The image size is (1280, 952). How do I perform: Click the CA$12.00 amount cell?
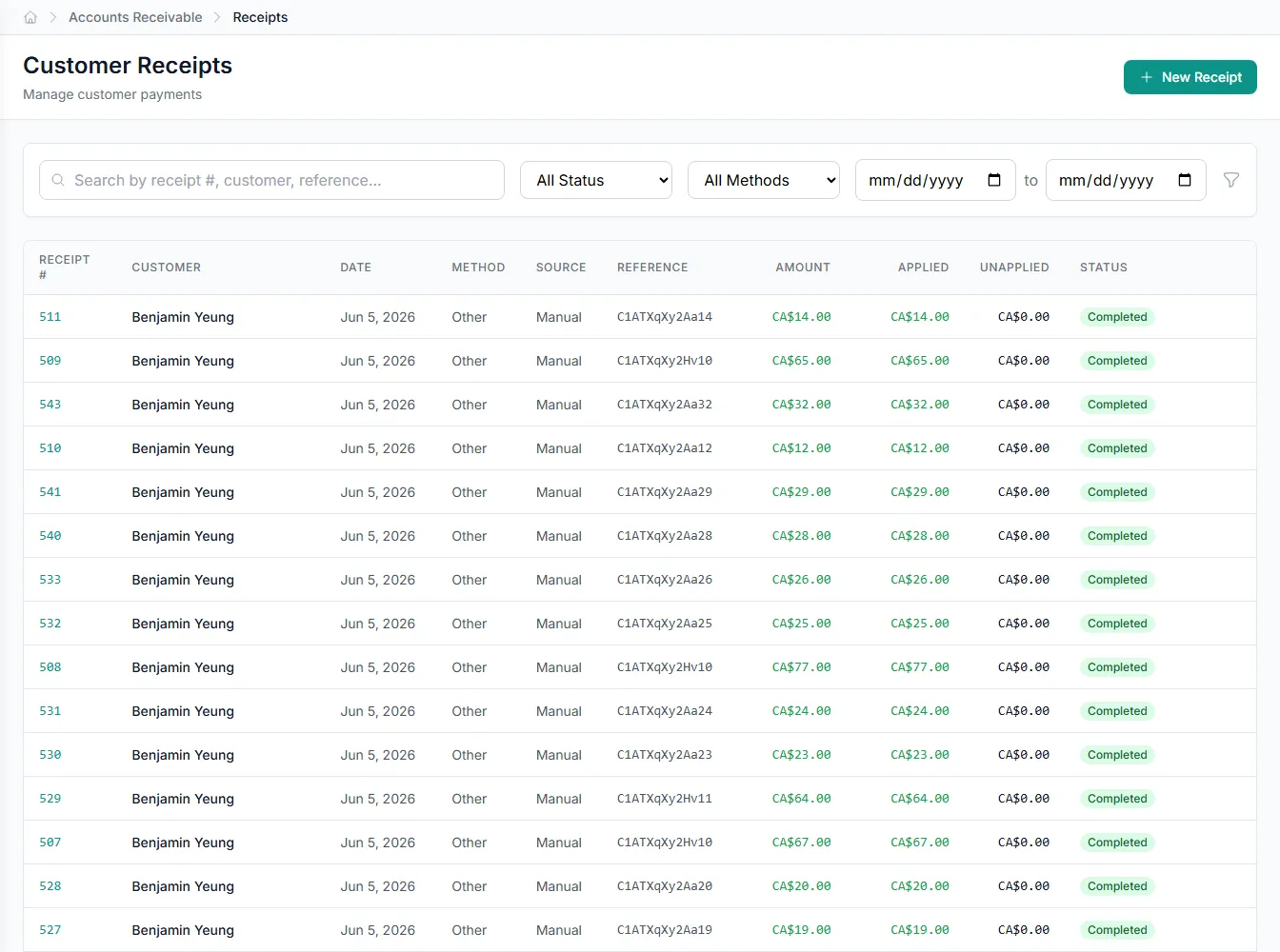pos(802,448)
